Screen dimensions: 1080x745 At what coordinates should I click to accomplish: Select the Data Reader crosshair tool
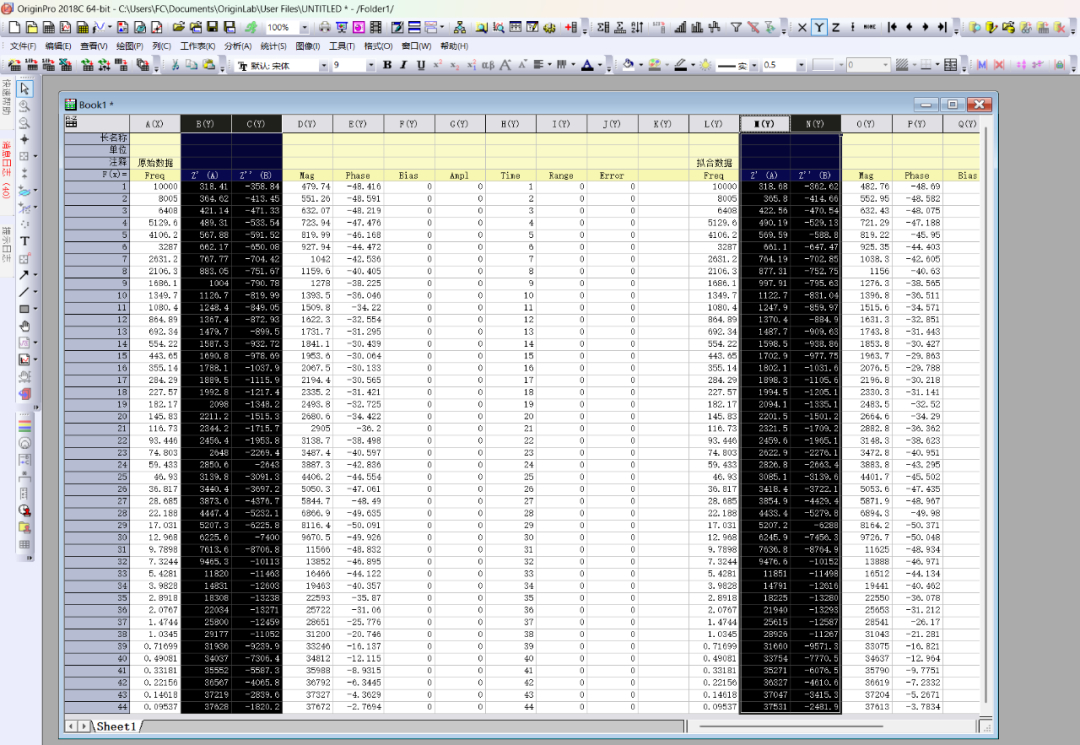[25, 140]
